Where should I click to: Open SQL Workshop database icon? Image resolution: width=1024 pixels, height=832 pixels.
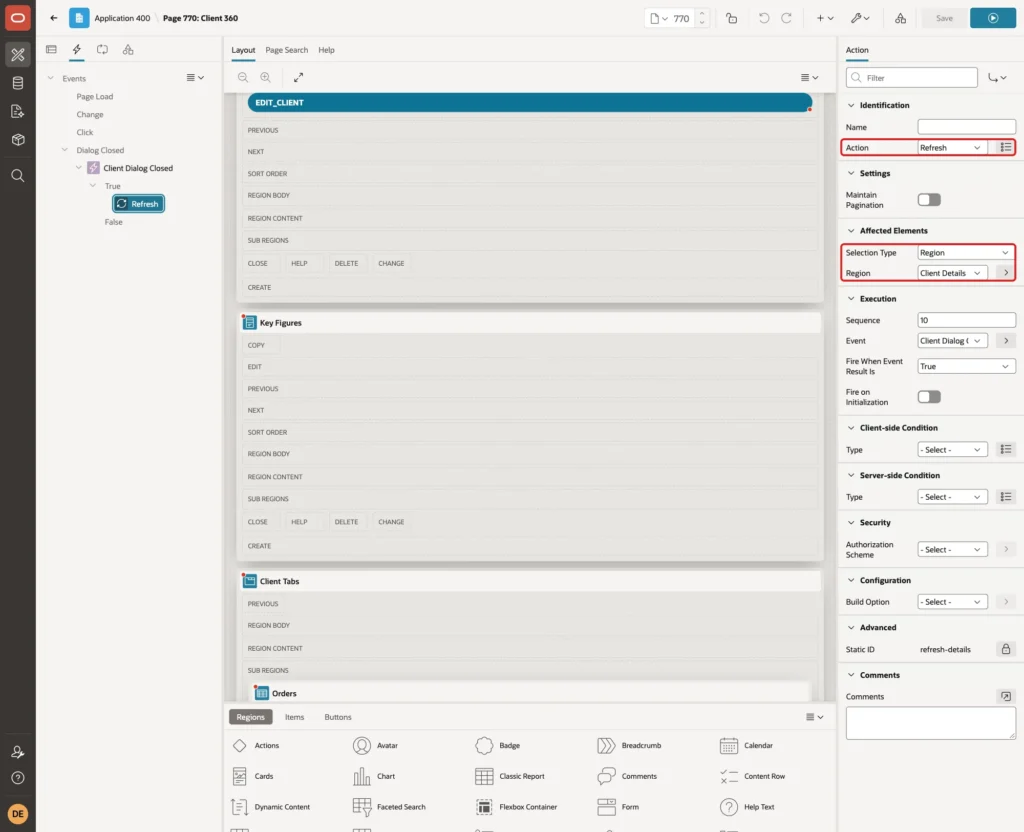18,83
